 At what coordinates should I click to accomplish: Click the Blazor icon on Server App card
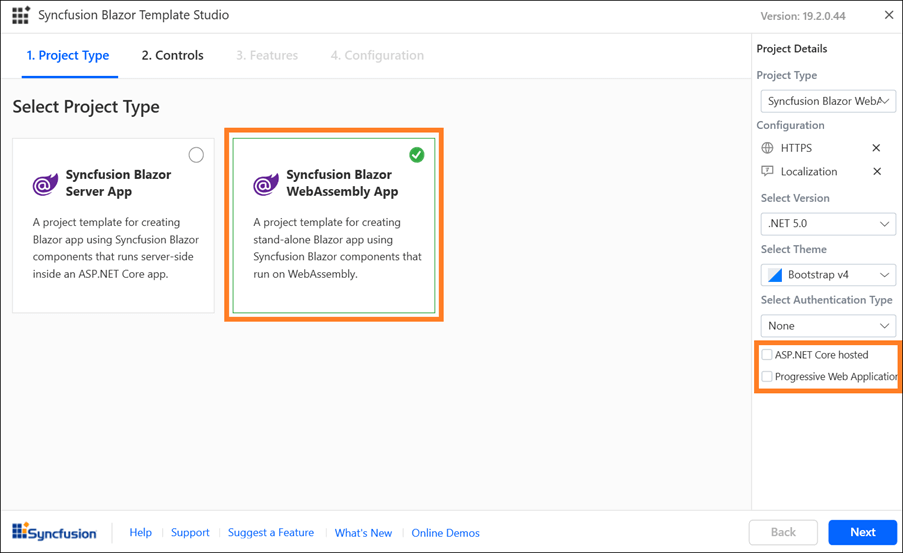(x=45, y=184)
